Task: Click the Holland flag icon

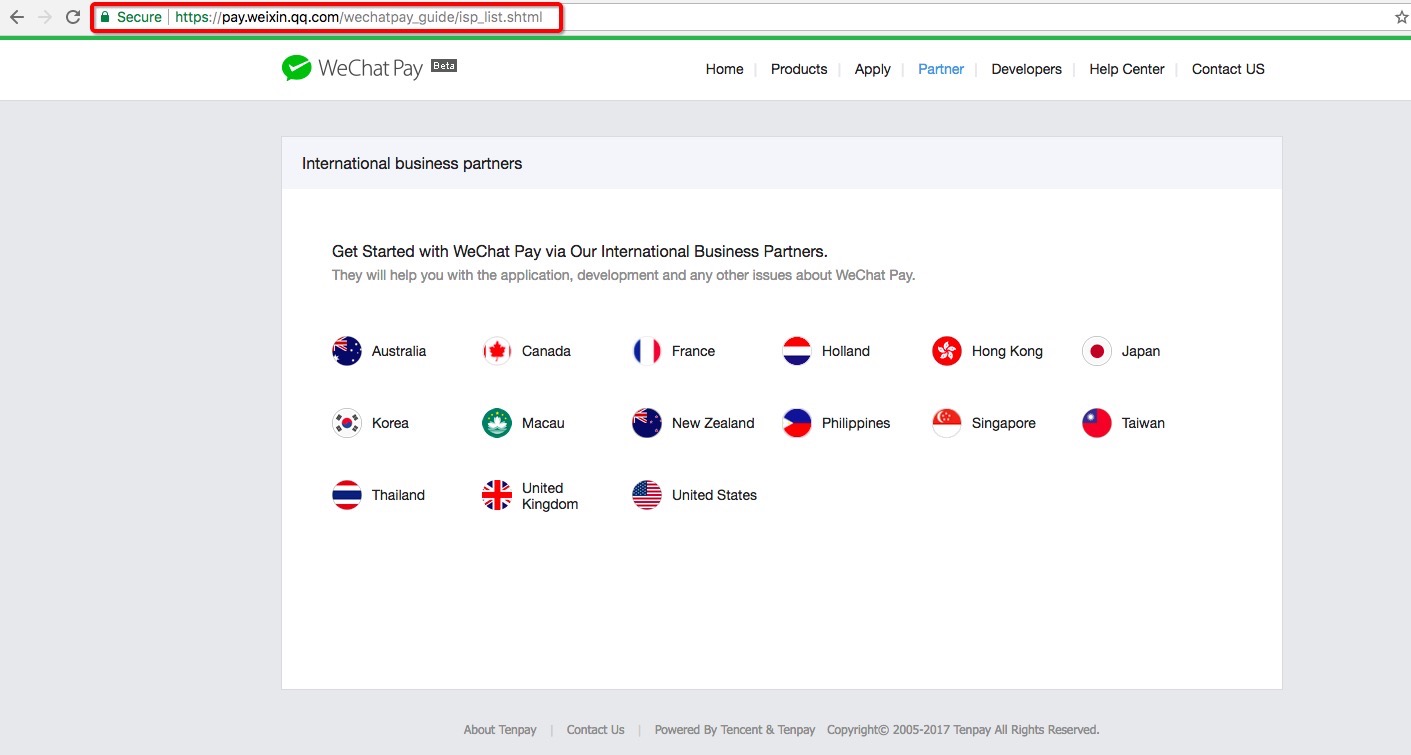Action: [x=797, y=351]
